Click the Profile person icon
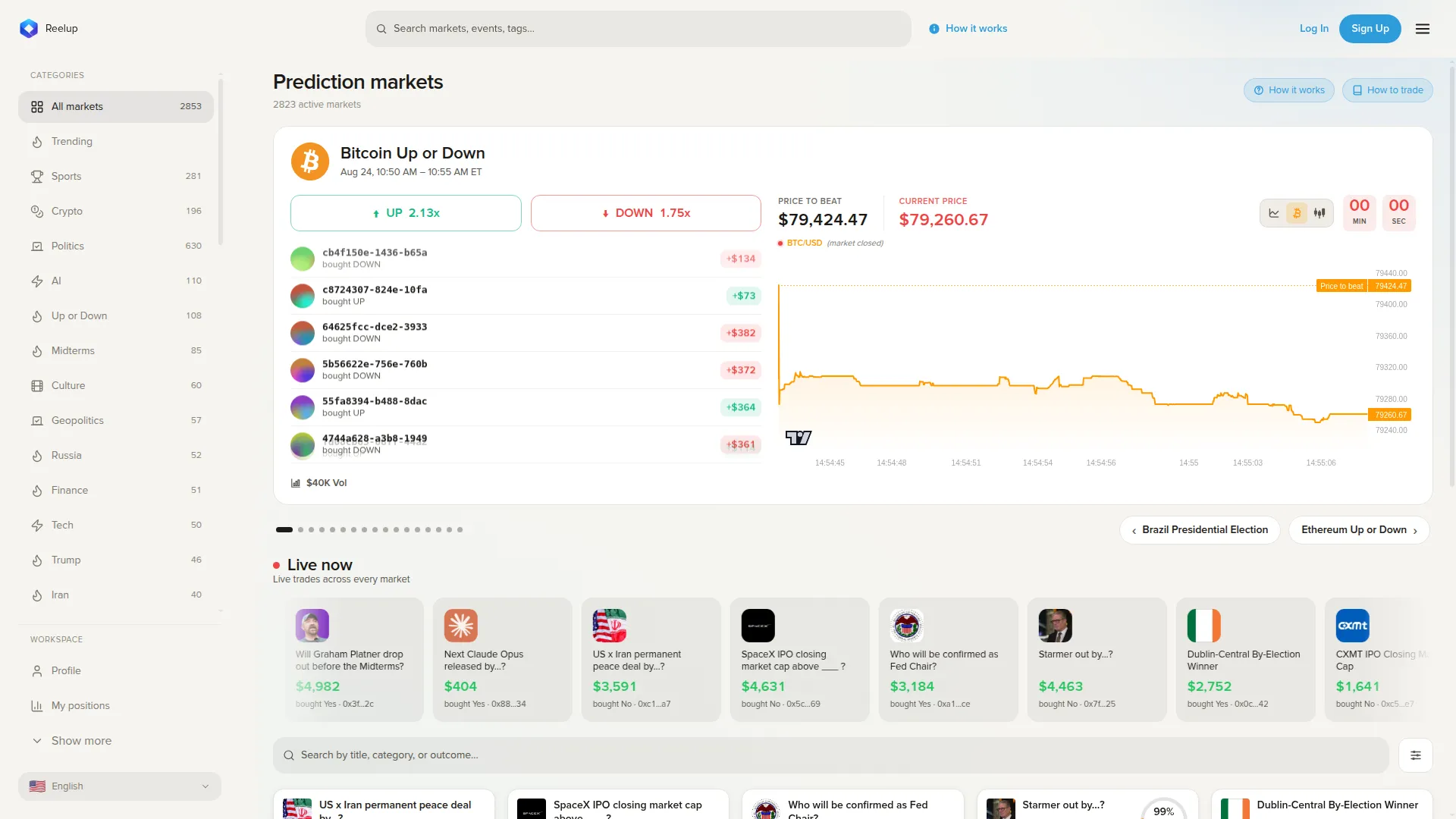The width and height of the screenshot is (1456, 819). (37, 671)
